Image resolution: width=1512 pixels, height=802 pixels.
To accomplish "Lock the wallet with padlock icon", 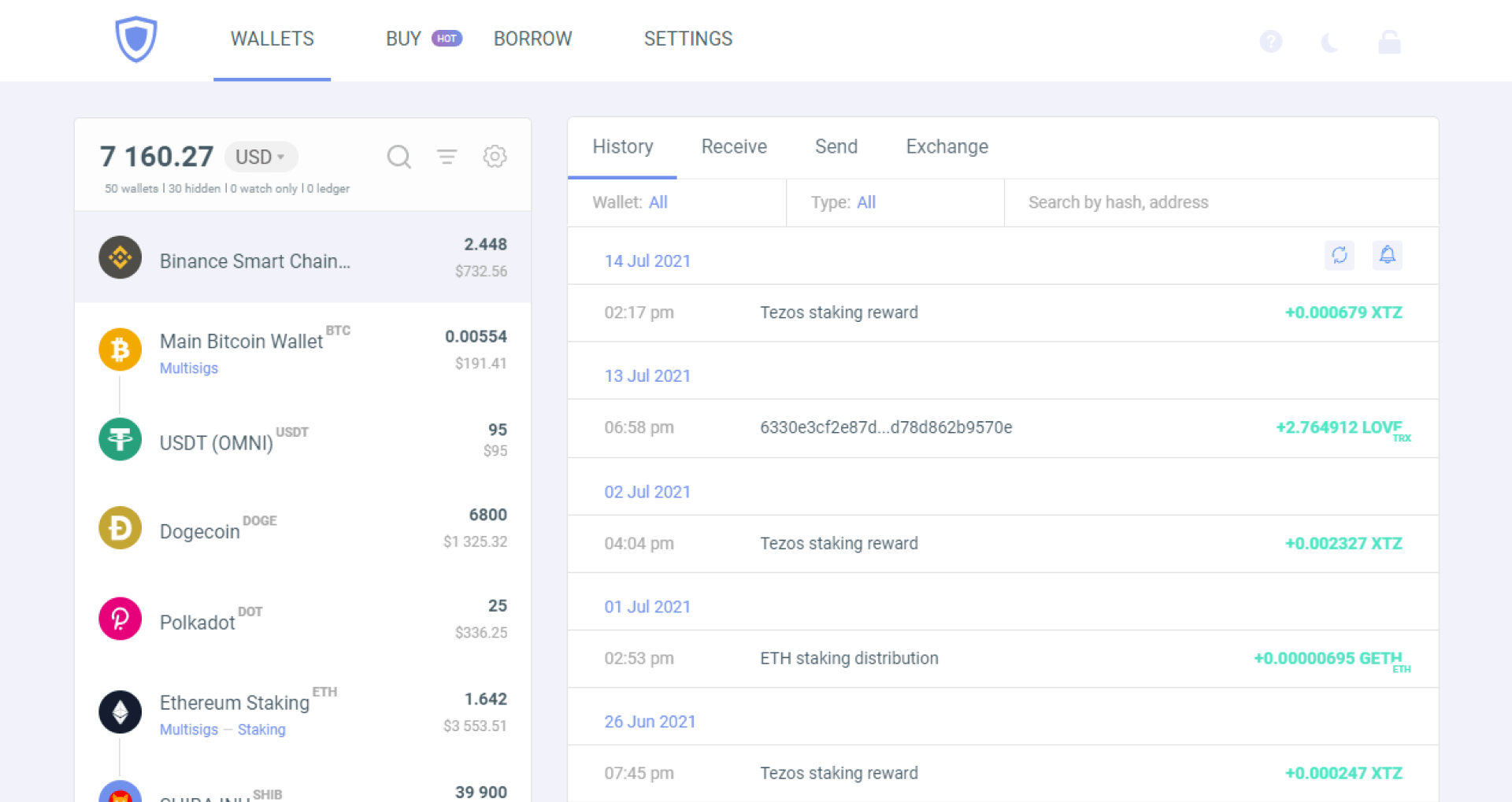I will (1389, 42).
